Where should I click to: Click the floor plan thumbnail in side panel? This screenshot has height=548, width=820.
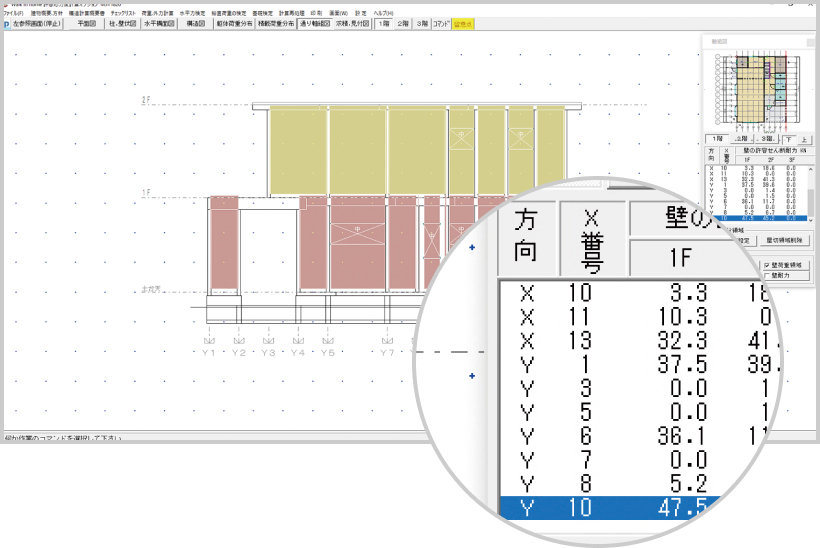[x=757, y=93]
